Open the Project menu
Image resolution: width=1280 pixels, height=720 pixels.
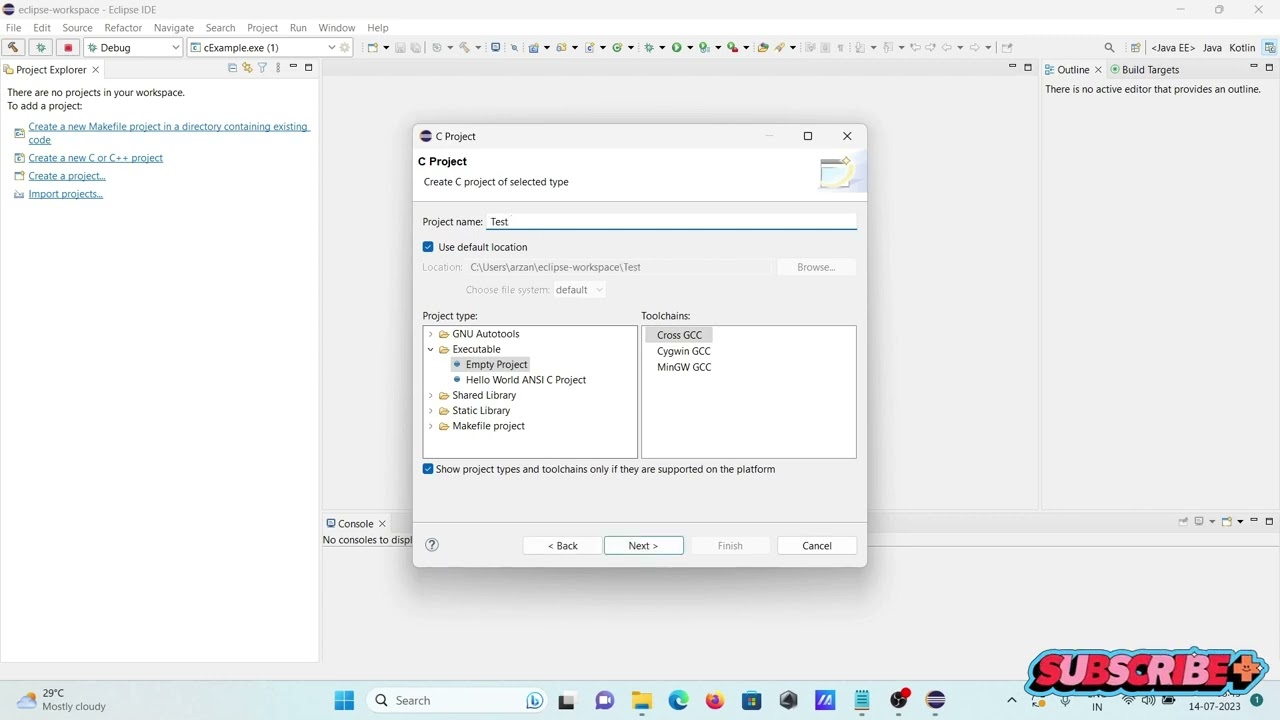[262, 27]
